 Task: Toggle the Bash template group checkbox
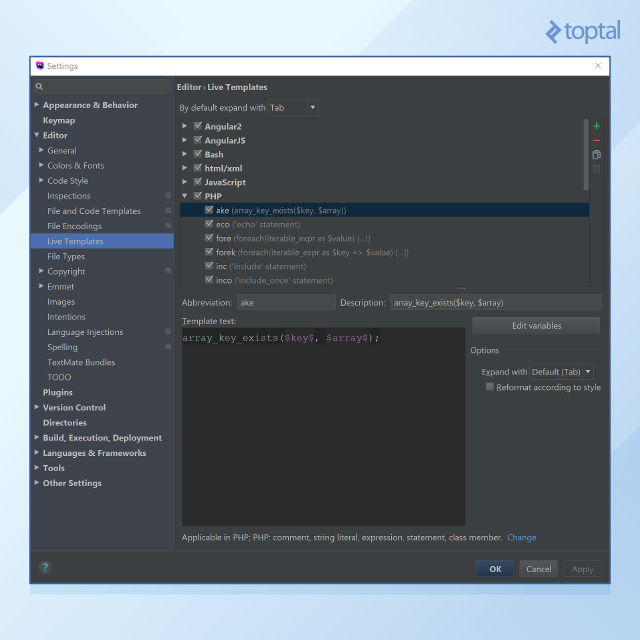point(198,154)
